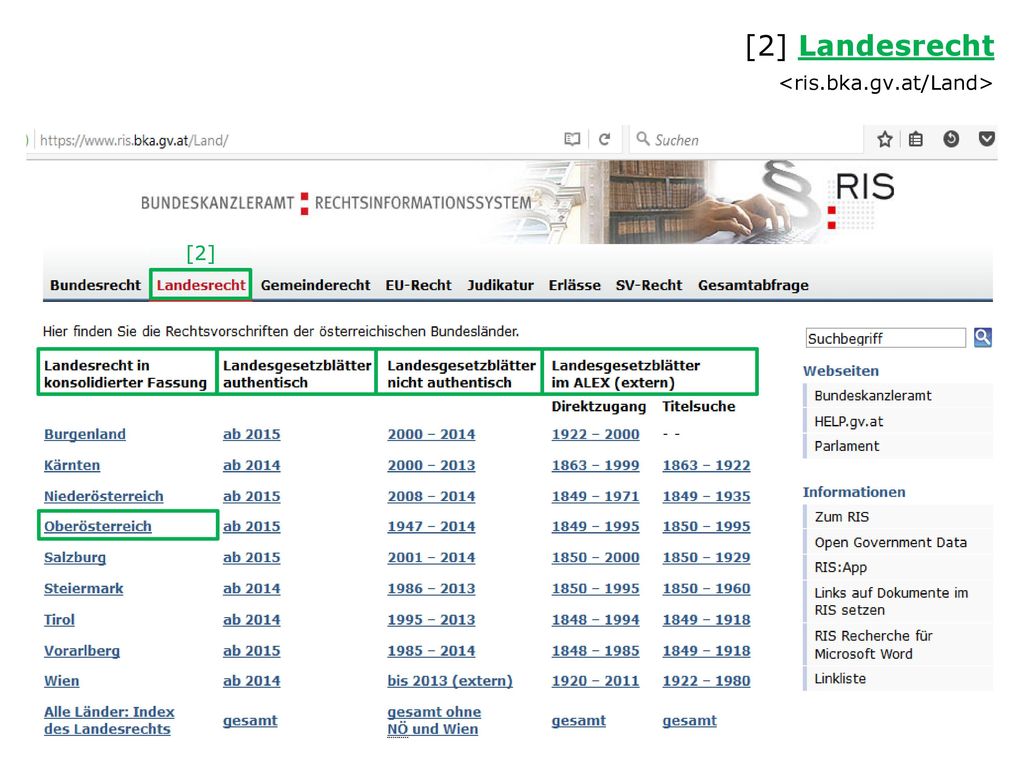Click gesamt ohne NÖ und Wien

coord(434,720)
